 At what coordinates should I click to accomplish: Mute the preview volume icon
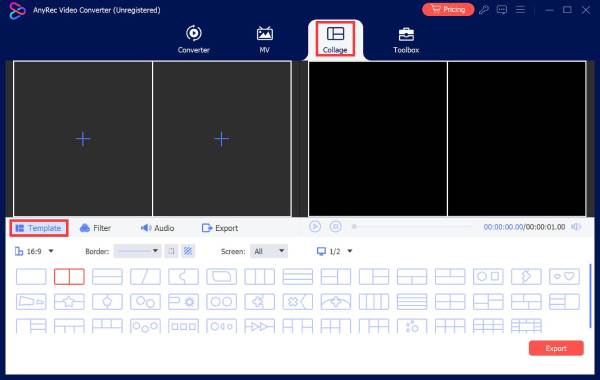(x=576, y=227)
